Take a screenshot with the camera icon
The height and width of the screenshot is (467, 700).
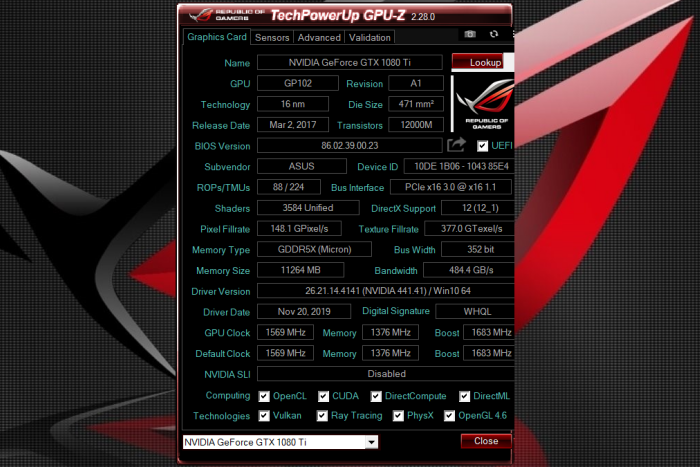point(470,34)
